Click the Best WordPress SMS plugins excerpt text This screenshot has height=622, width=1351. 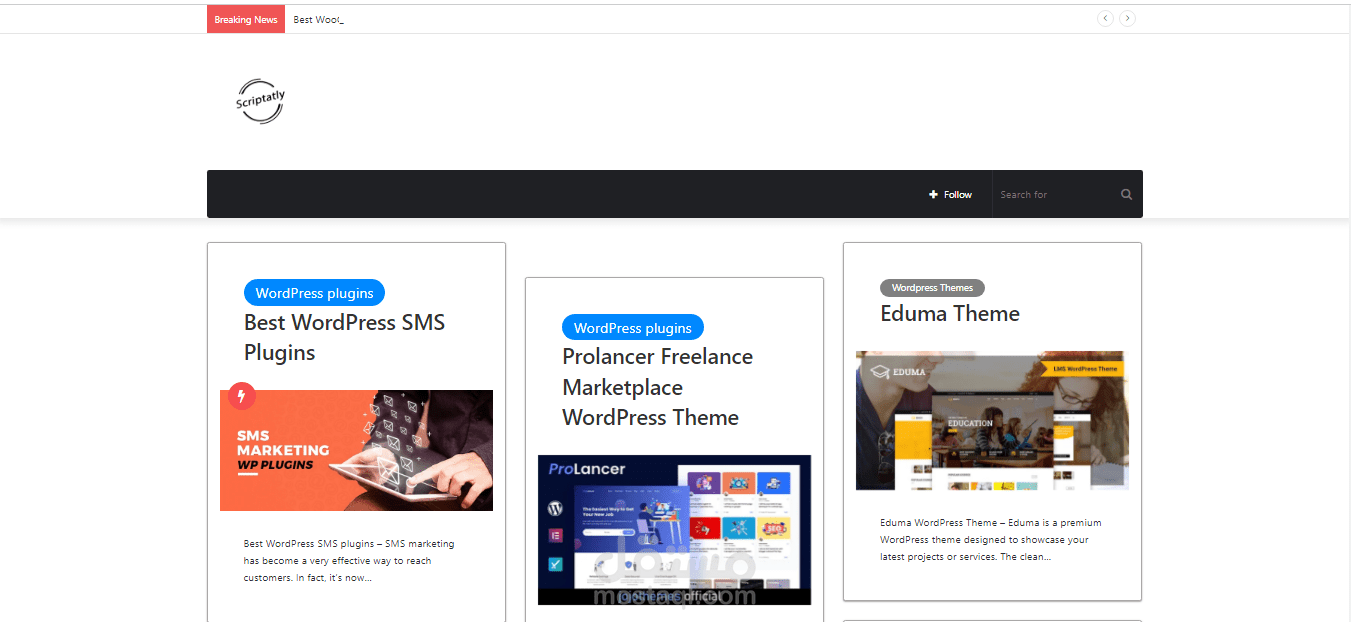(x=349, y=561)
